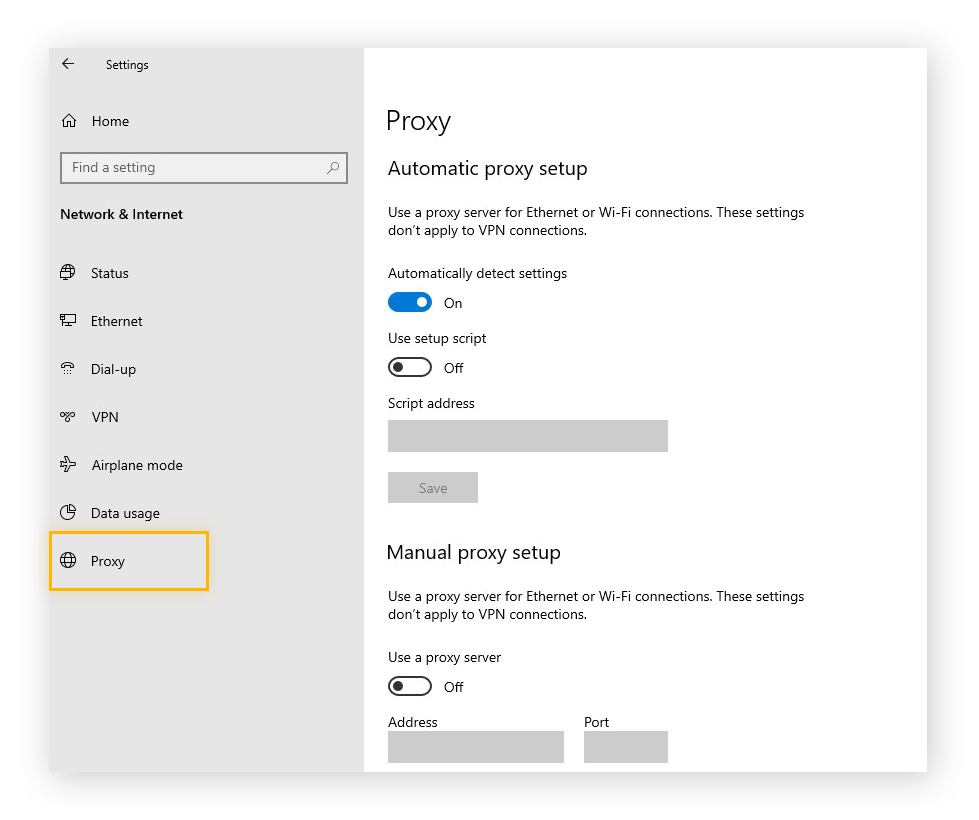
Task: Click the VPN connector icon
Action: [68, 417]
